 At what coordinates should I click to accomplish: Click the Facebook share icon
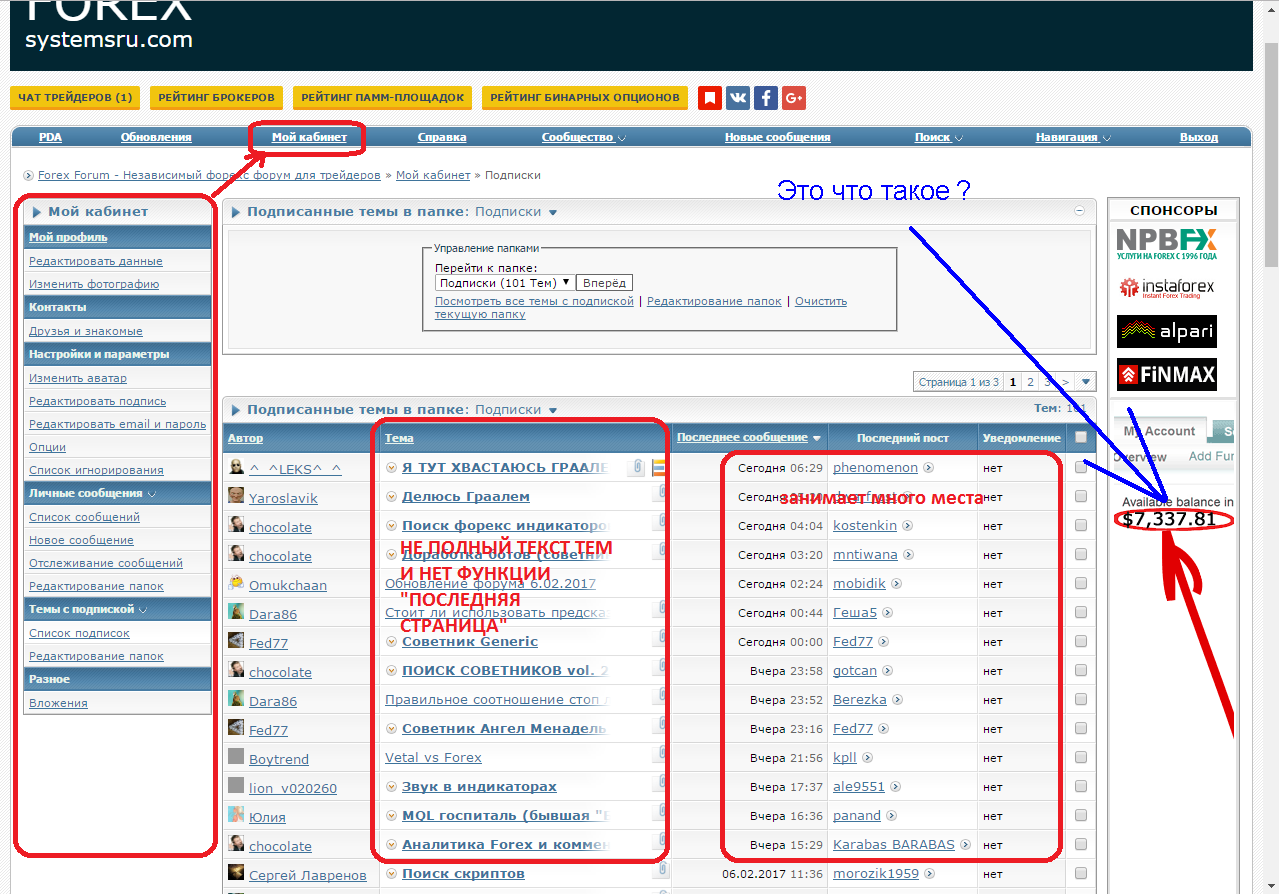[x=766, y=98]
